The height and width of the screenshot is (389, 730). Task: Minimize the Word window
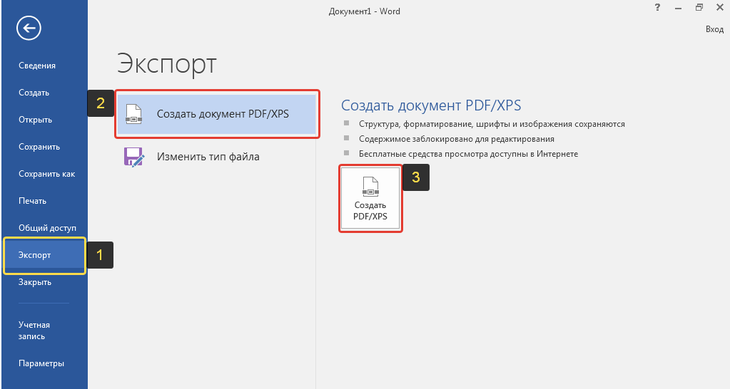(678, 8)
